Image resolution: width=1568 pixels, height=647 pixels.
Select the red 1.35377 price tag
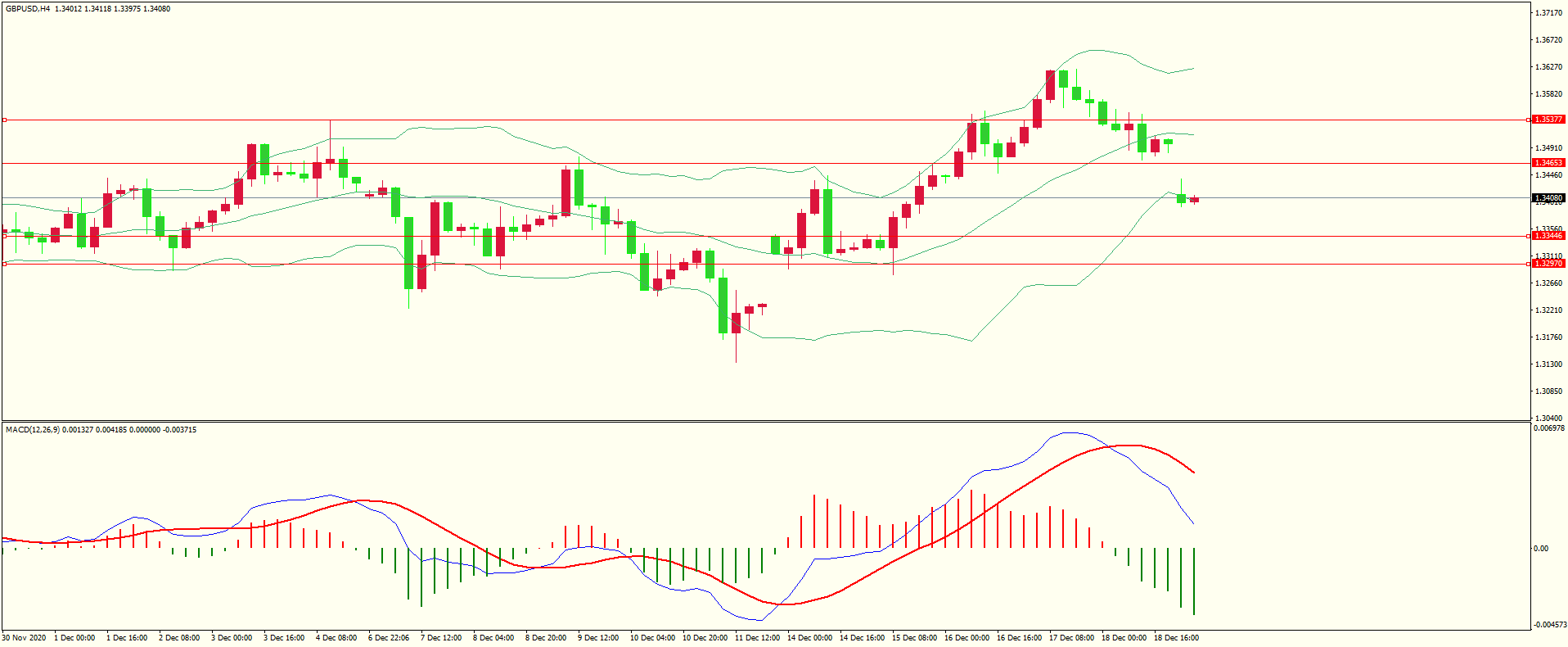(x=1548, y=120)
